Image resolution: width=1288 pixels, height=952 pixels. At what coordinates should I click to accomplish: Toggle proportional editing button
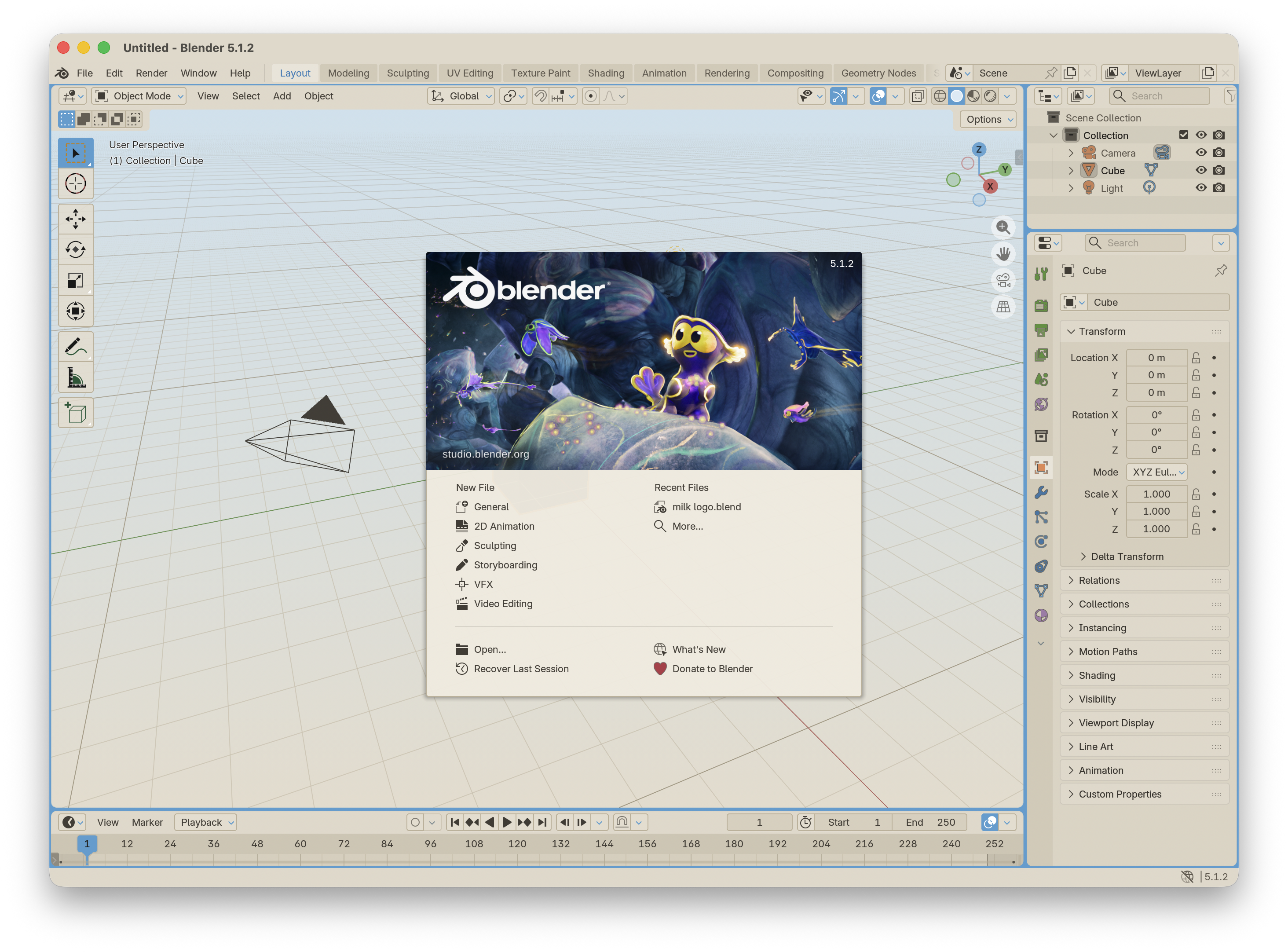[590, 96]
